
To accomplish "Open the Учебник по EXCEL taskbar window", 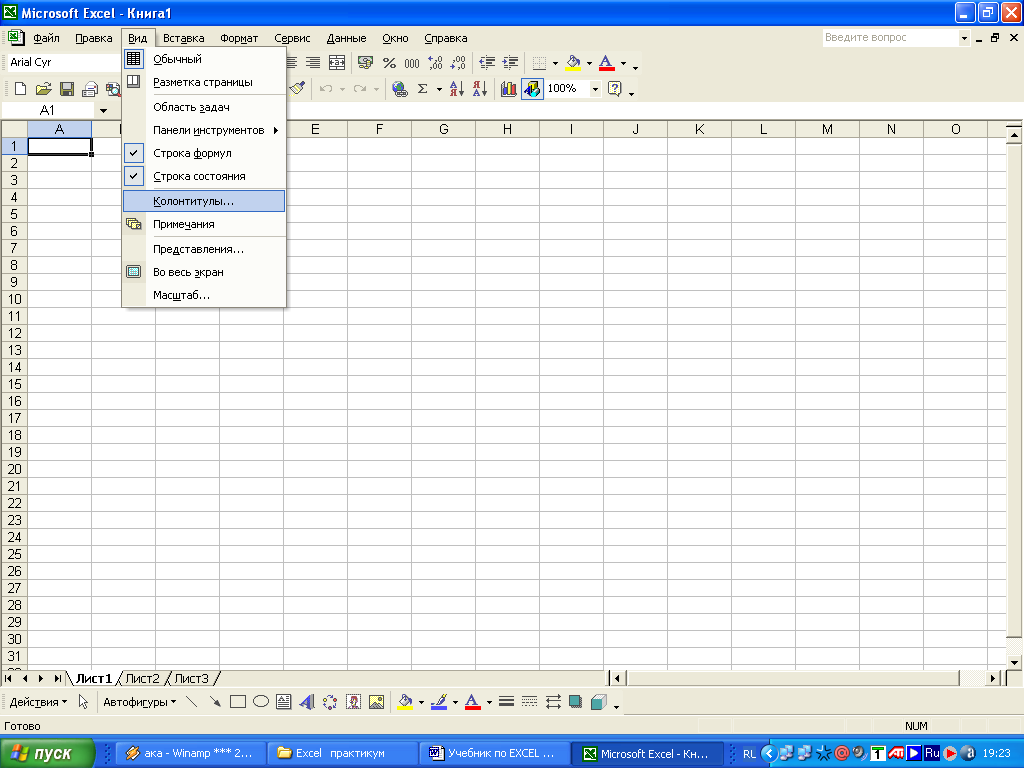I will [494, 753].
